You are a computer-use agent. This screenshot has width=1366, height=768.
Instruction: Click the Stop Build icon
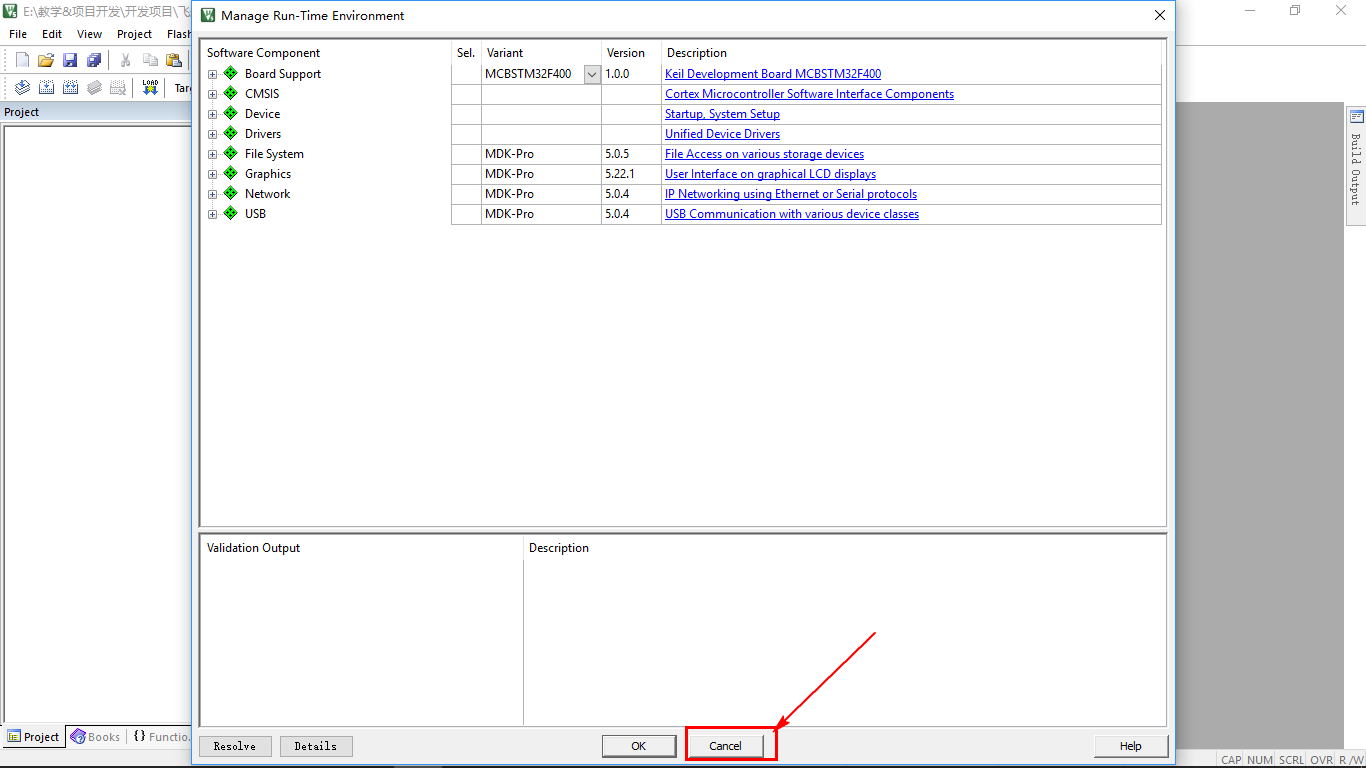coord(118,88)
